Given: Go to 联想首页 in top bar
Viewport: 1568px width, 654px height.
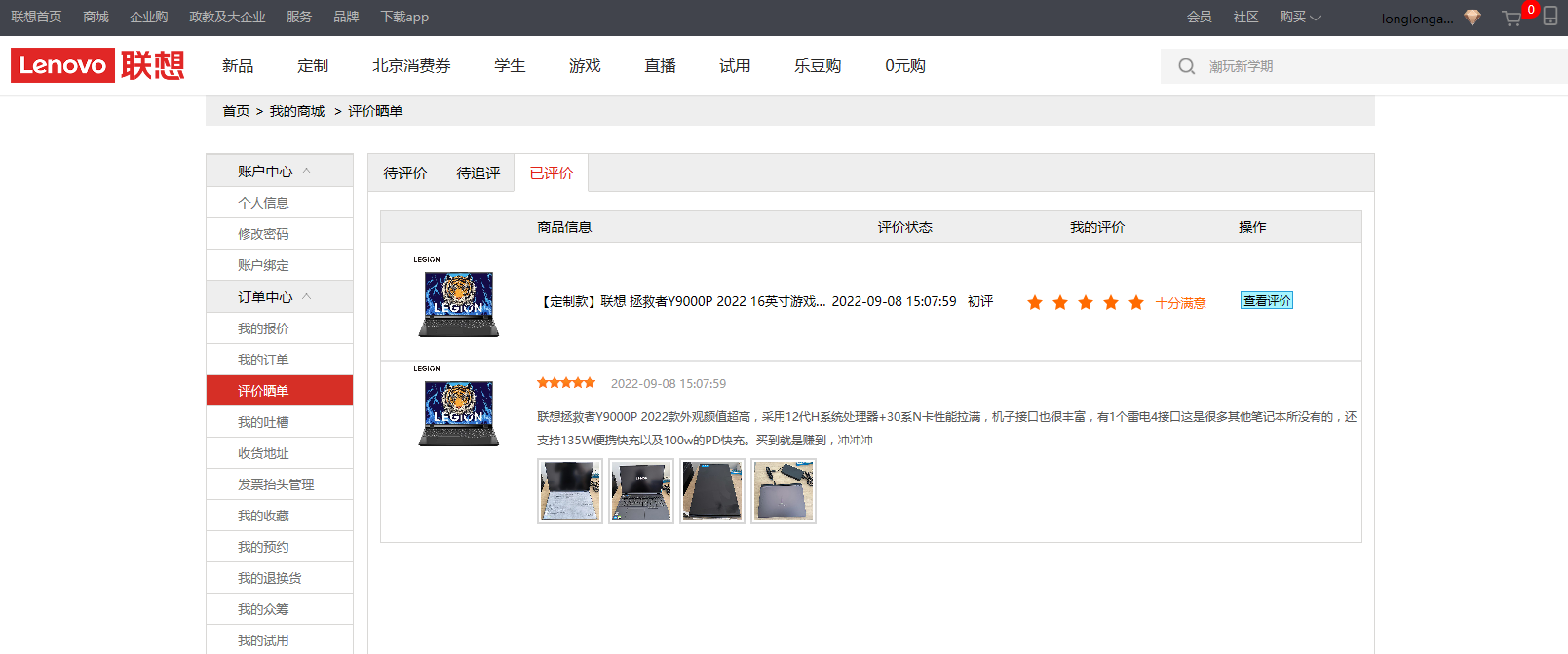Looking at the screenshot, I should click(x=36, y=17).
